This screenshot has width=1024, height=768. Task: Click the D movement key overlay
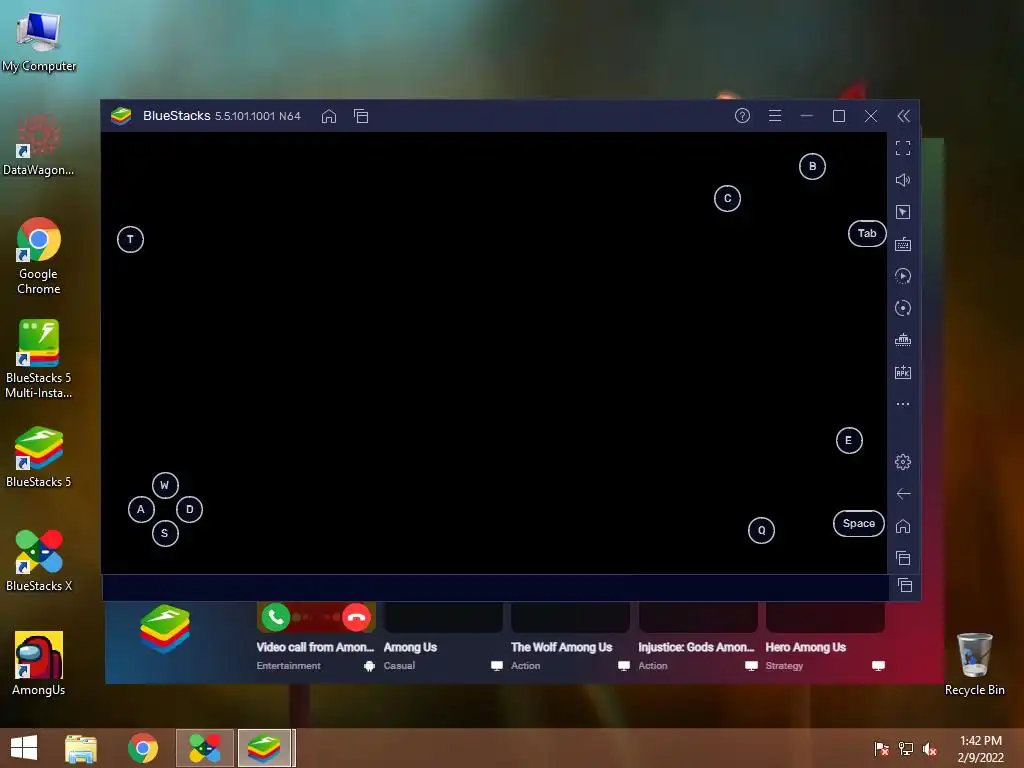pos(189,509)
